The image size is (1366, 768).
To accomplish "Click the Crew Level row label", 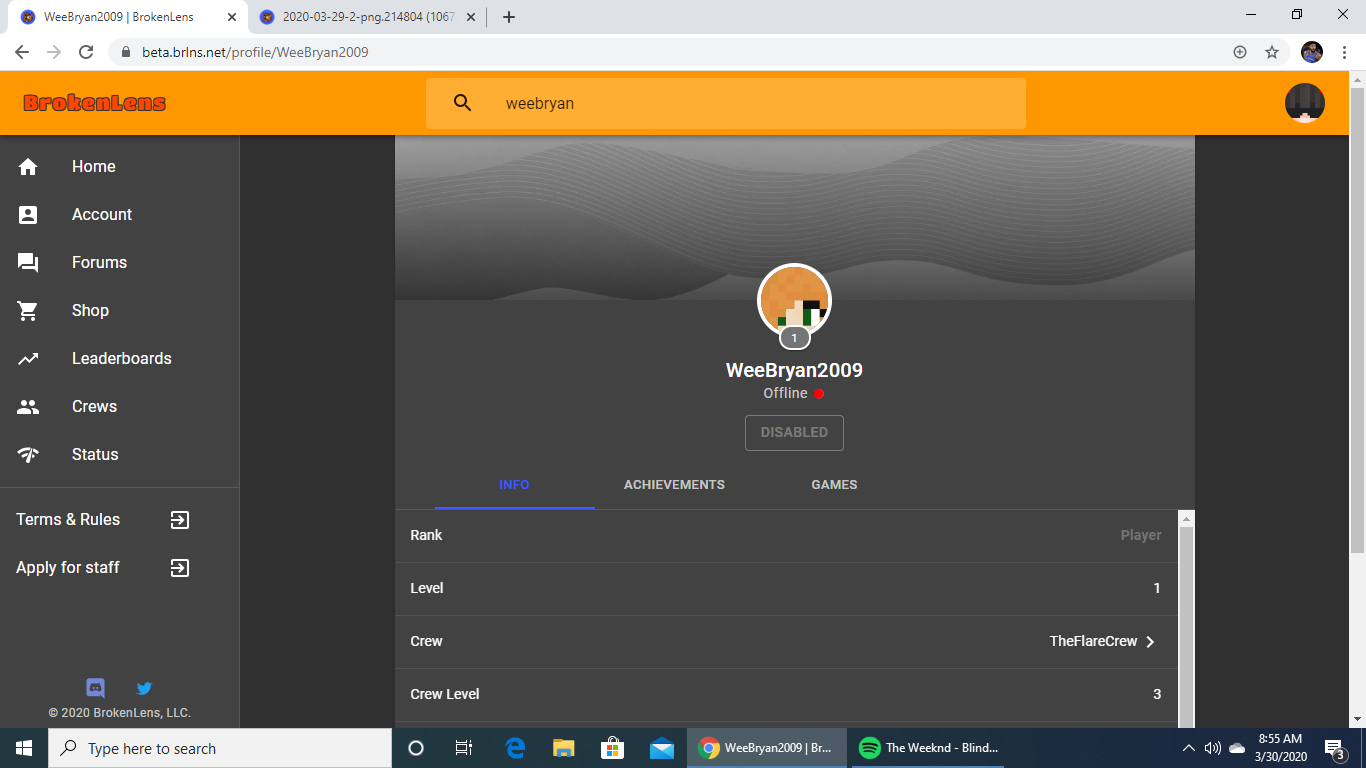I will point(445,695).
